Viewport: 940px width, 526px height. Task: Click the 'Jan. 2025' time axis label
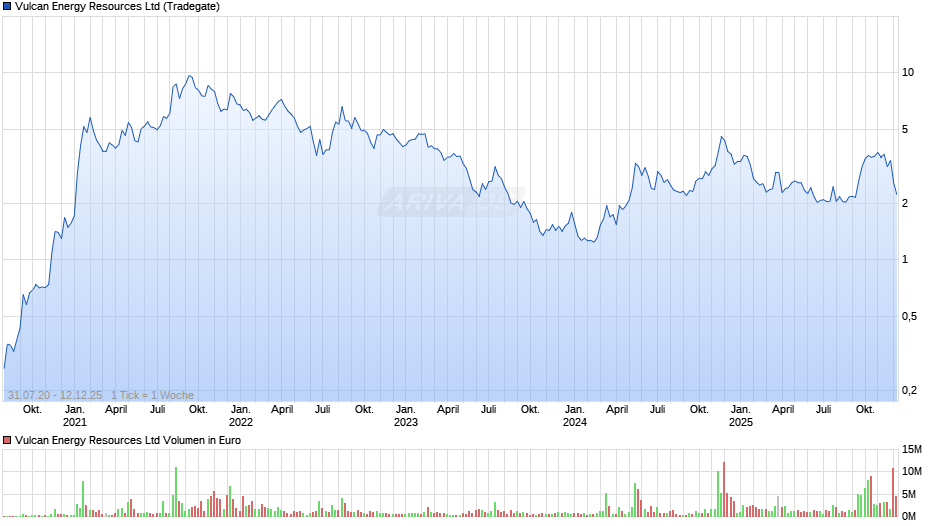point(741,416)
